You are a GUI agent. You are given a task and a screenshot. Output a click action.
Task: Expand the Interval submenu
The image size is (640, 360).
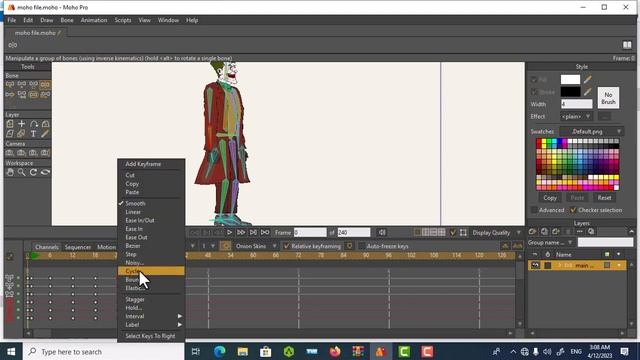[x=151, y=316]
